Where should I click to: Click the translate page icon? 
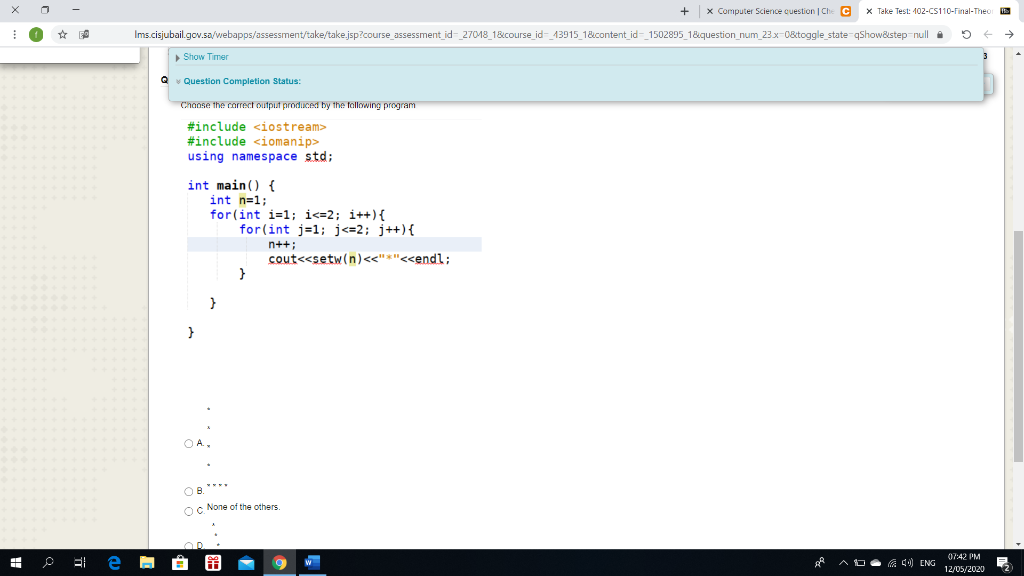click(x=84, y=35)
